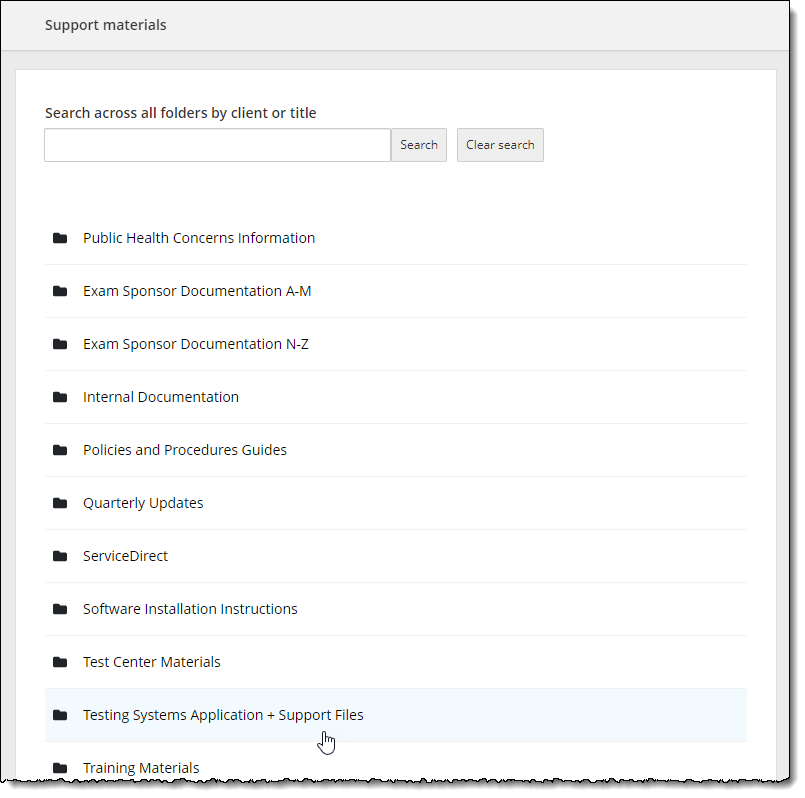The width and height of the screenshot is (805, 798).
Task: Click the folder icon beside Exam Sponsor Documentation A-M
Action: click(61, 290)
